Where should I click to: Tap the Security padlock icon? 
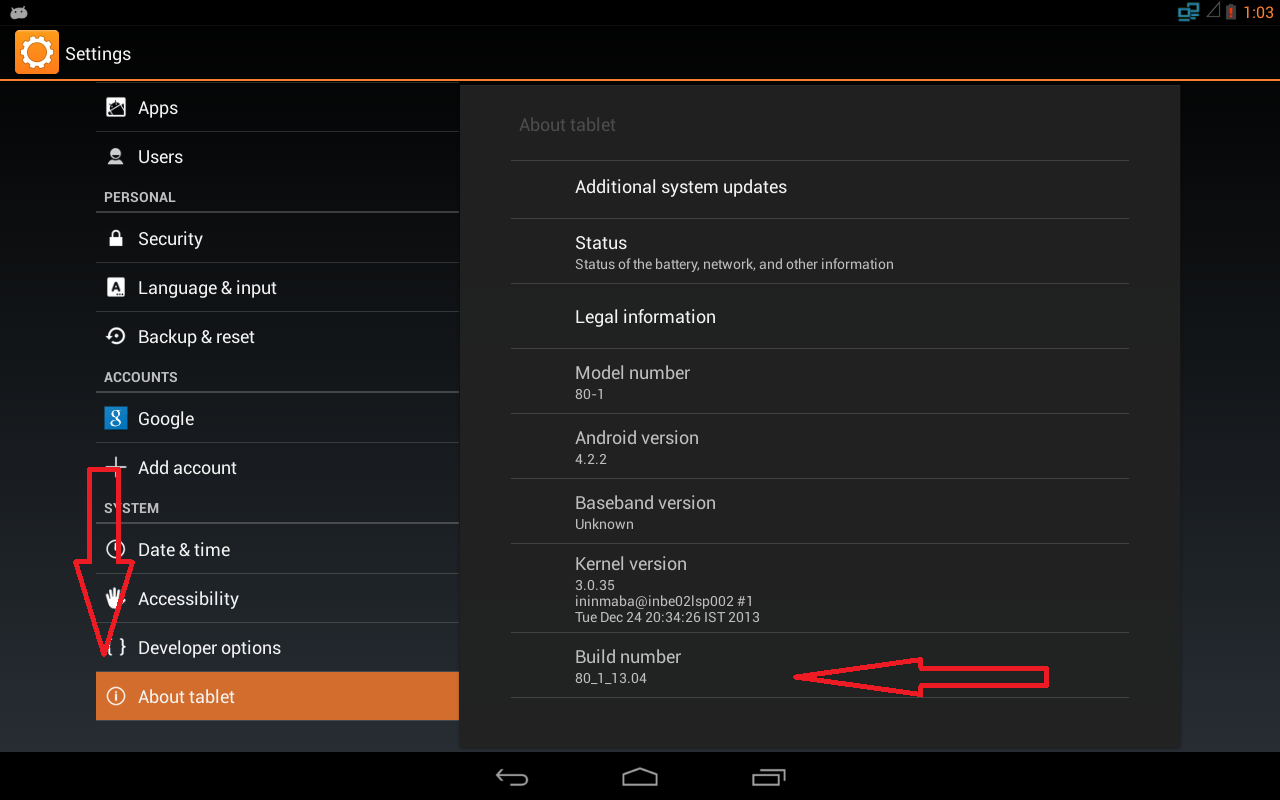click(x=116, y=238)
